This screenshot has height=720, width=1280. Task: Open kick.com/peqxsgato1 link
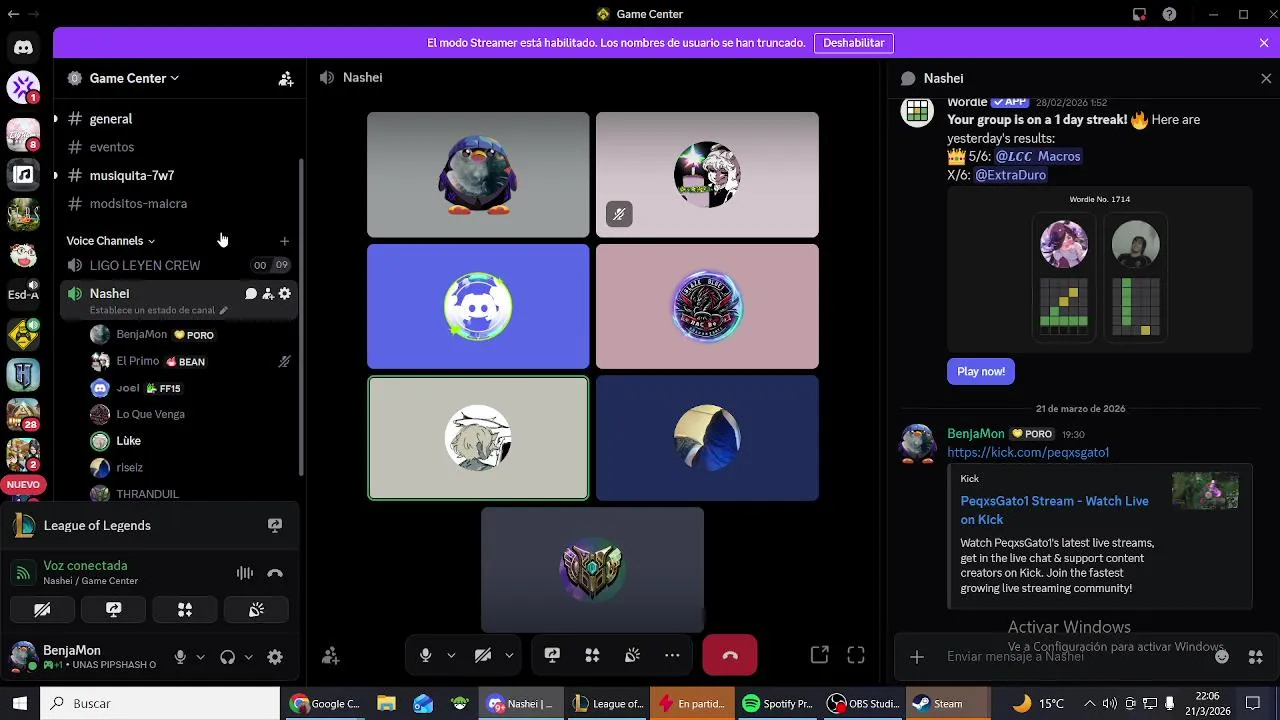coord(1028,453)
